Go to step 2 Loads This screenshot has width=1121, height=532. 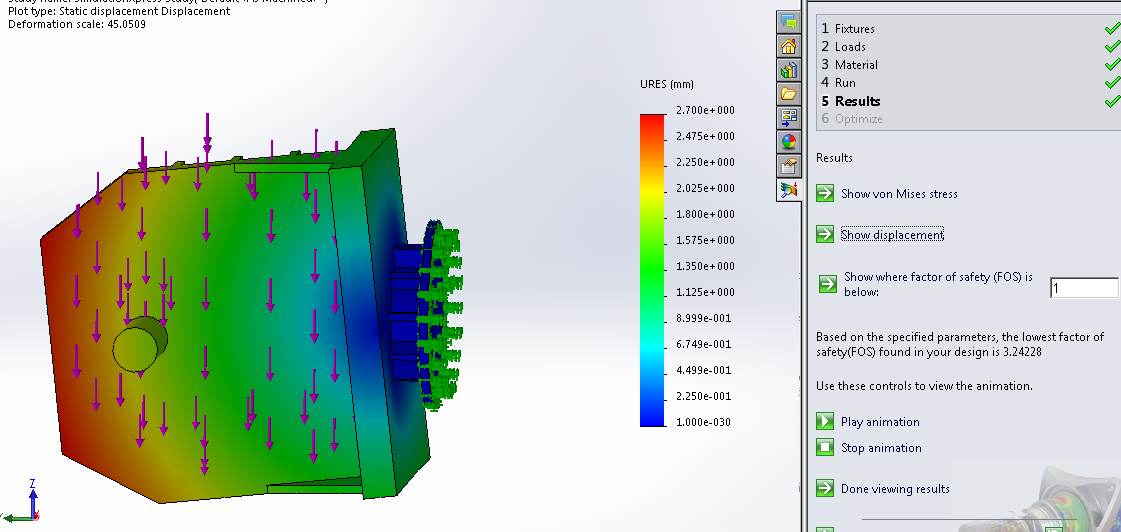[849, 47]
